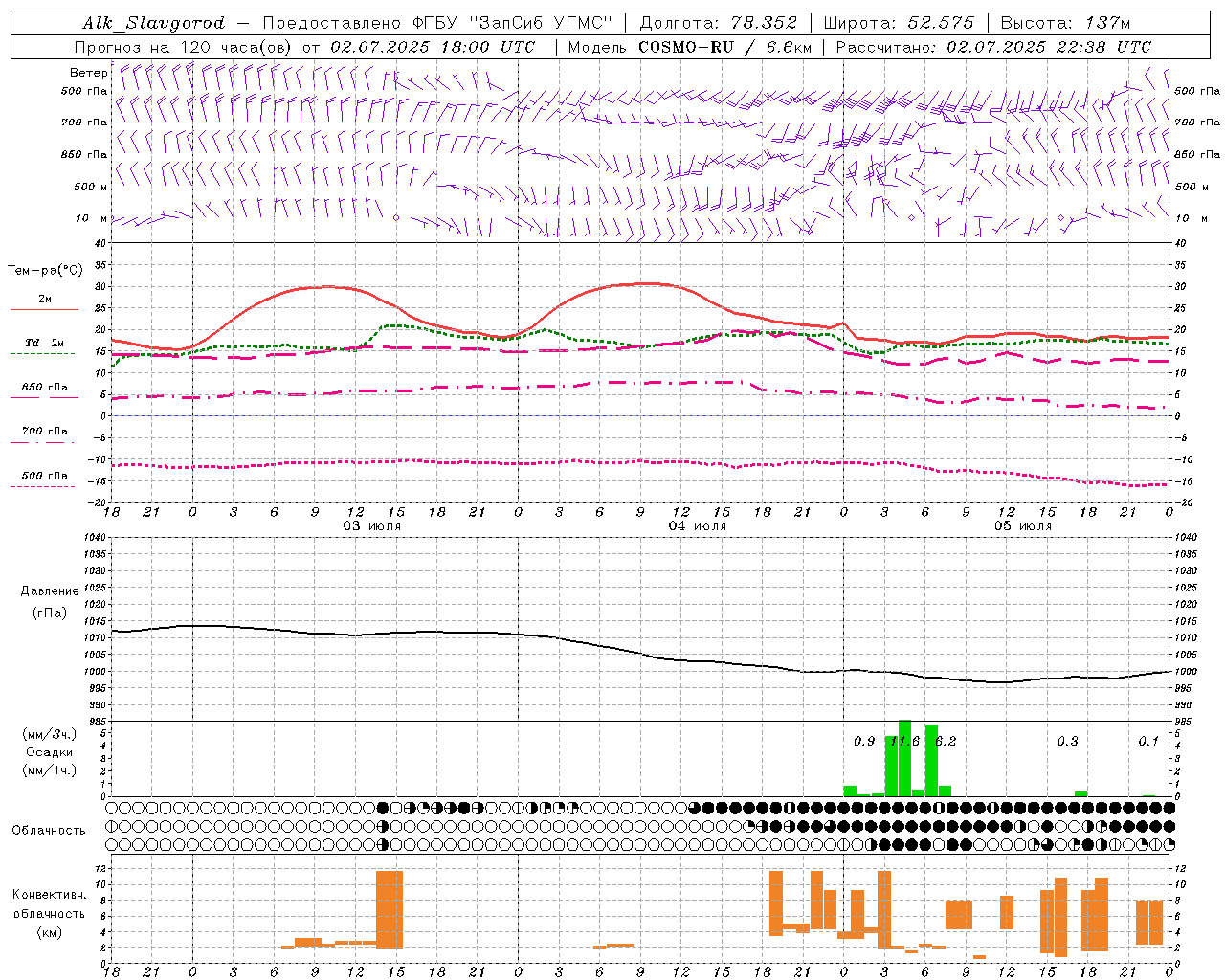Click the wide orange convective bar on 03 июля

[390, 909]
